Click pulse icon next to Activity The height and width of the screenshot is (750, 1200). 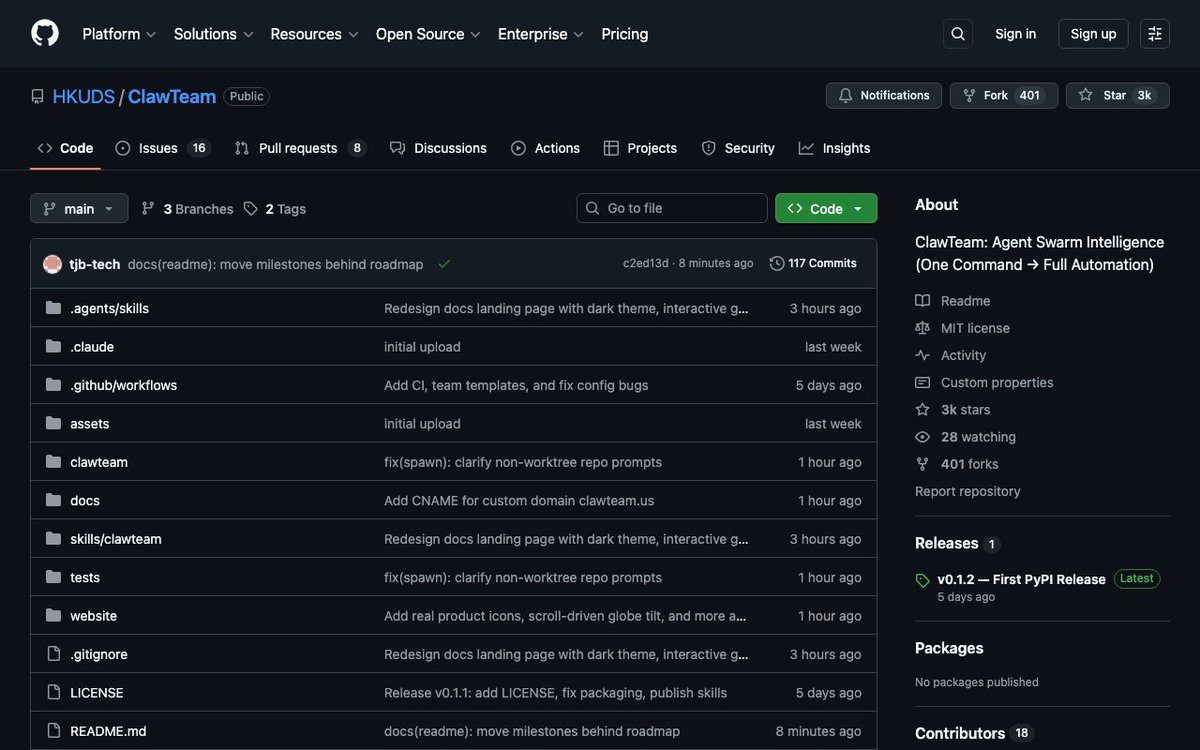(x=922, y=355)
